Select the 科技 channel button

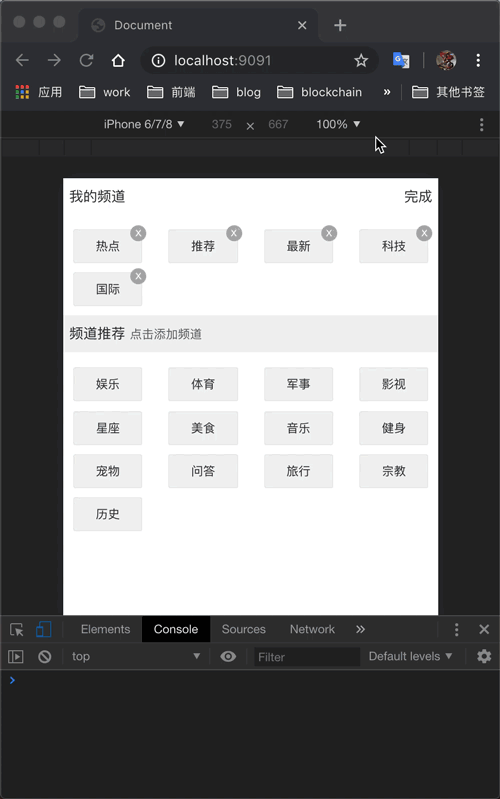pos(393,246)
